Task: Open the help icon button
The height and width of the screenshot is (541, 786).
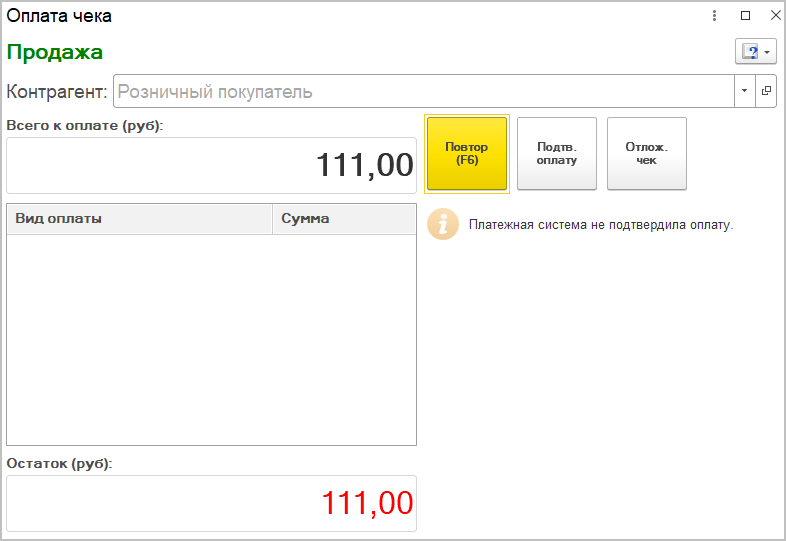Action: [750, 52]
